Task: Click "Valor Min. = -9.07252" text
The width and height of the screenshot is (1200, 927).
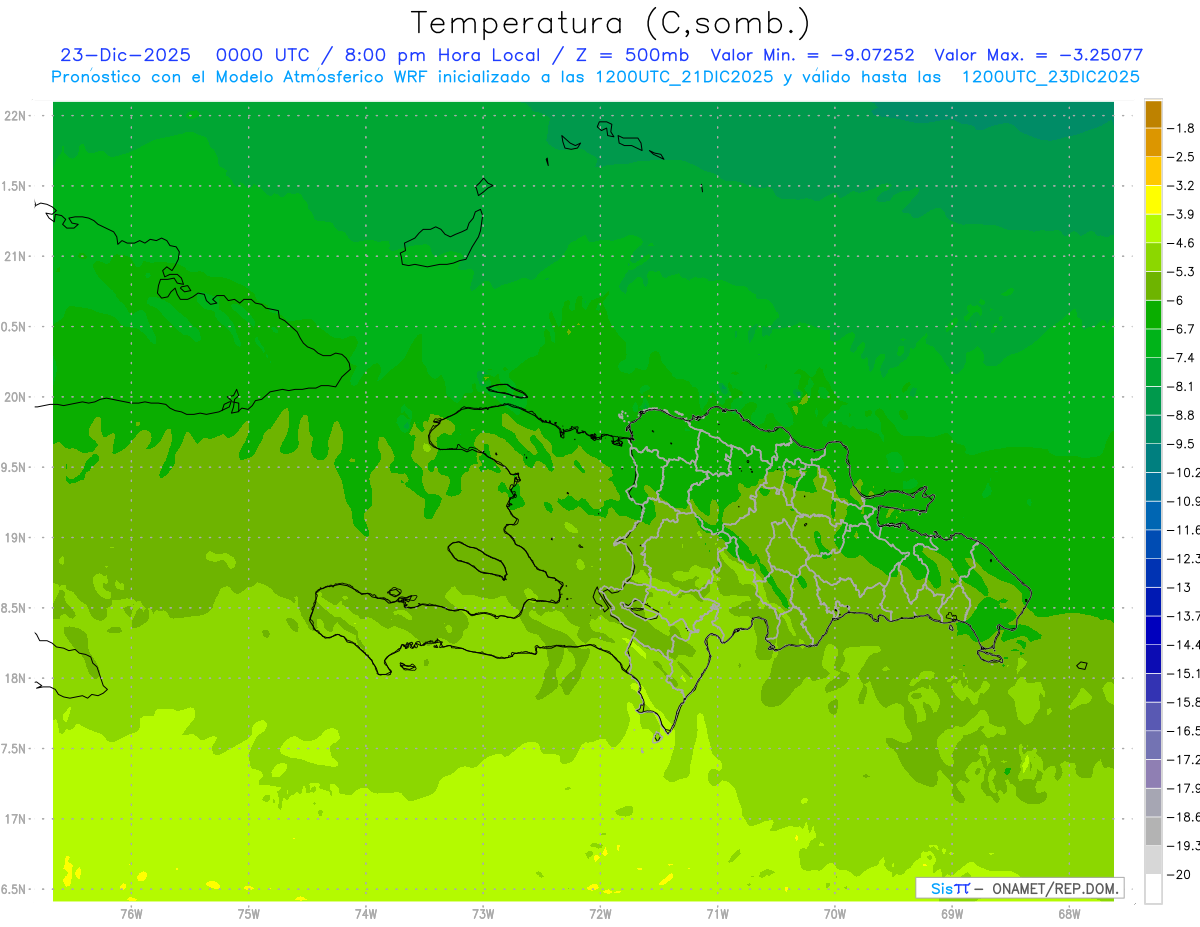Action: [x=812, y=56]
